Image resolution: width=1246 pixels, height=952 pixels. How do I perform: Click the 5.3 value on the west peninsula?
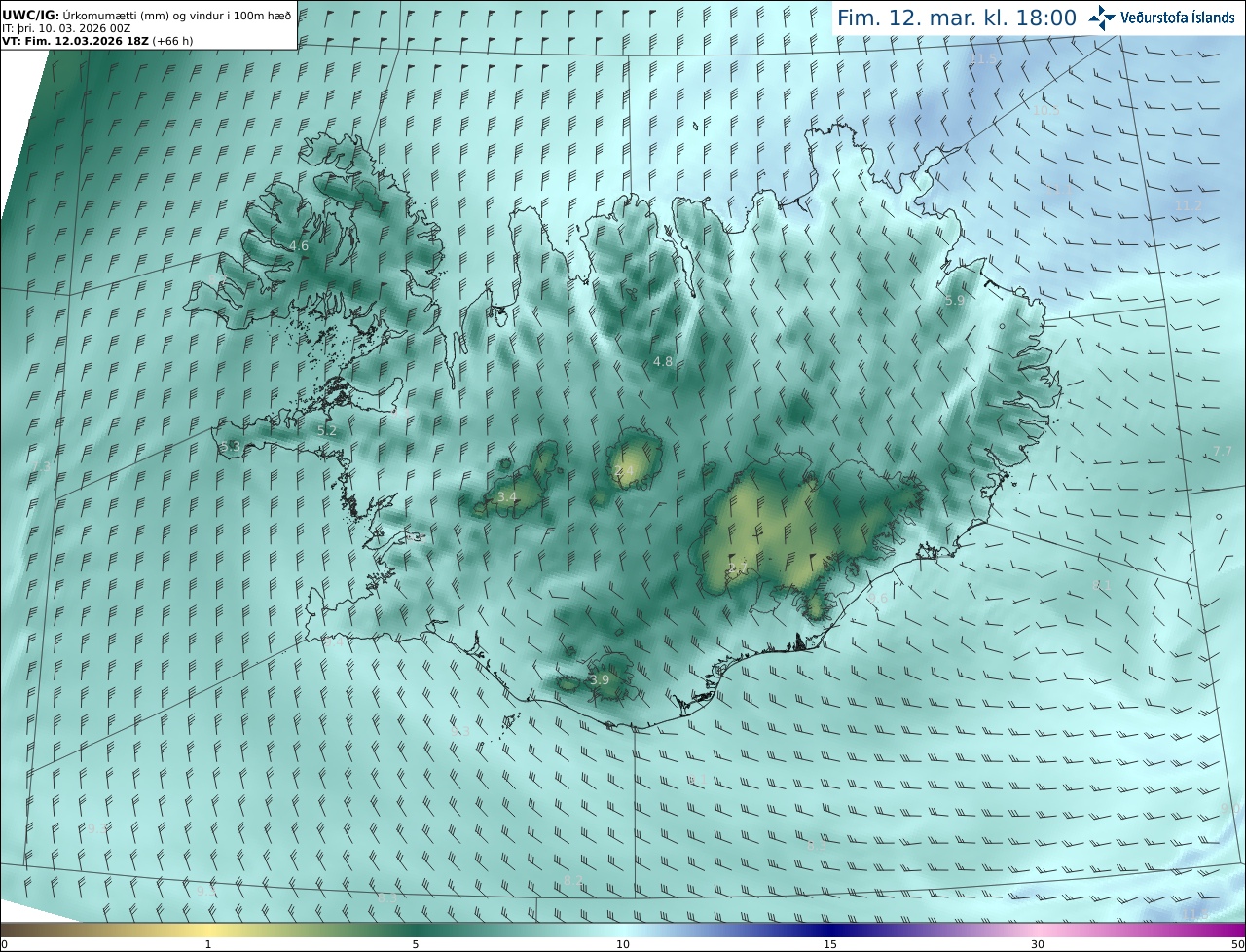231,447
